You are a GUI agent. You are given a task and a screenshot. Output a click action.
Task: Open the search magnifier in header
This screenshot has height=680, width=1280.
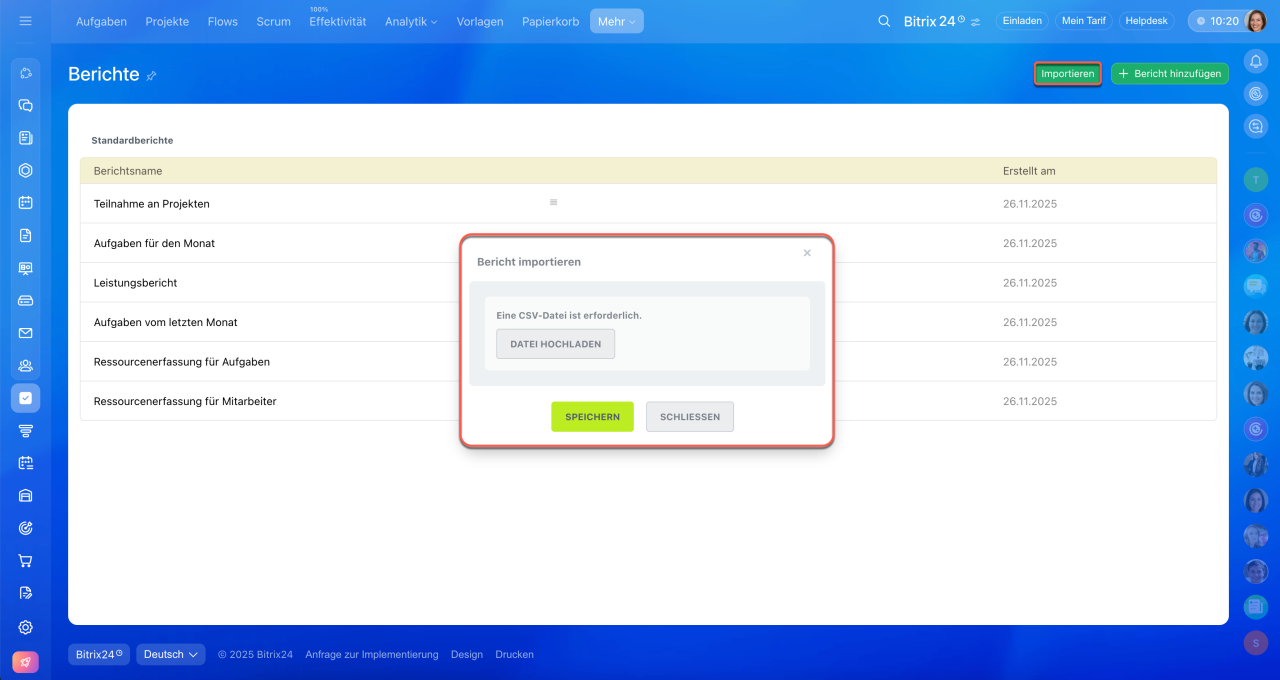pyautogui.click(x=884, y=21)
